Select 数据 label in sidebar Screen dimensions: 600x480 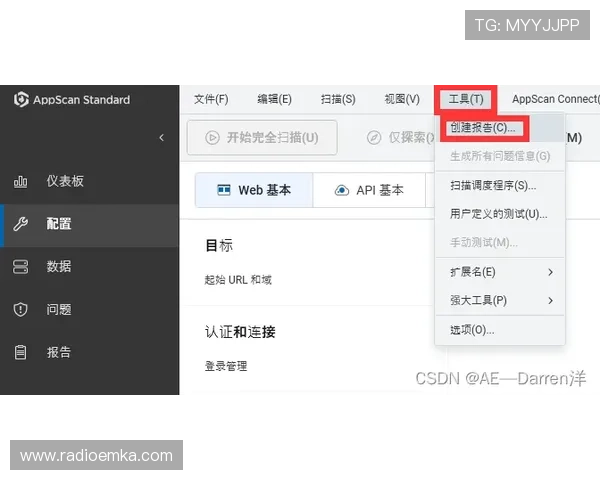click(59, 267)
